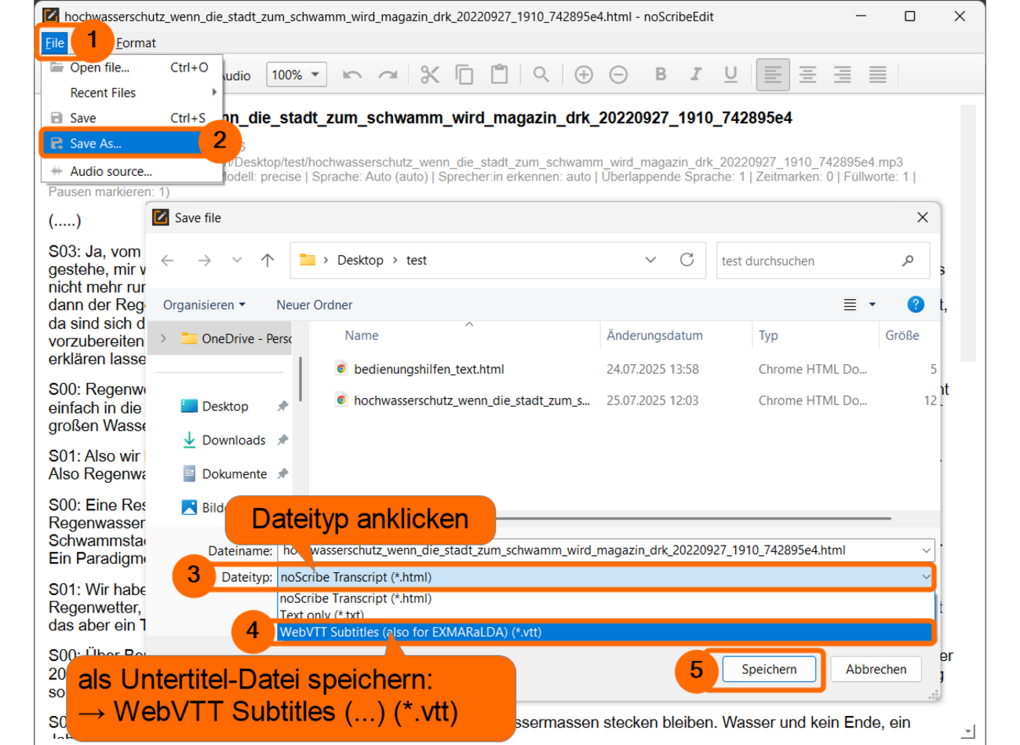Apply center text alignment
This screenshot has height=745, width=1020.
[x=807, y=74]
